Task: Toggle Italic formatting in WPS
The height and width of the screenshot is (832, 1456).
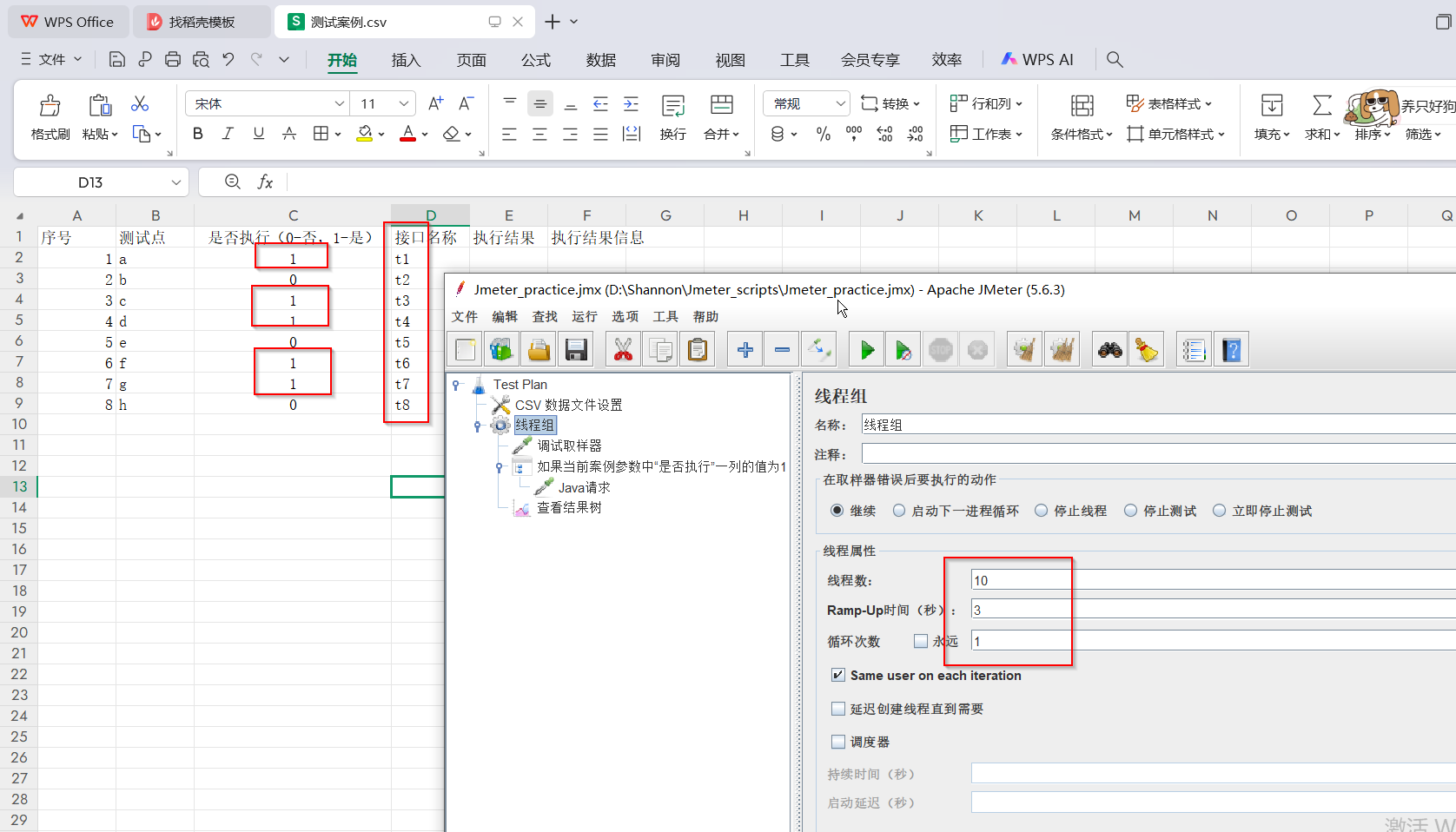Action: pyautogui.click(x=228, y=134)
